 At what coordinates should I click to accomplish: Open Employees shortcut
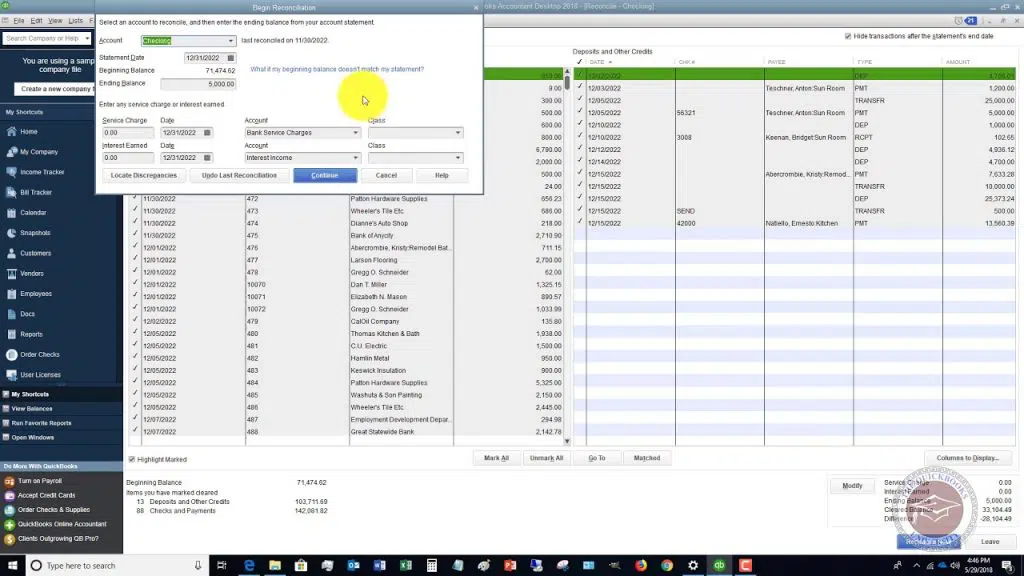[x=35, y=293]
